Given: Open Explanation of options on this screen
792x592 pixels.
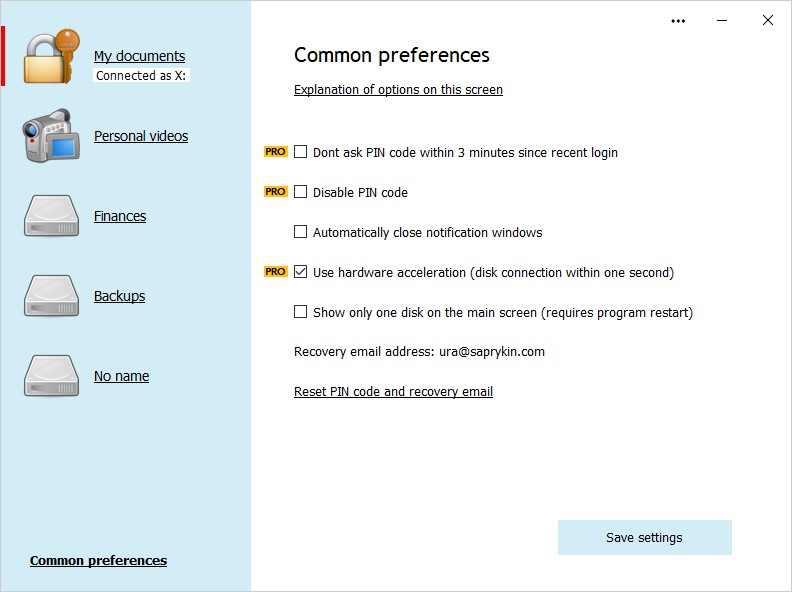Looking at the screenshot, I should click(x=398, y=90).
